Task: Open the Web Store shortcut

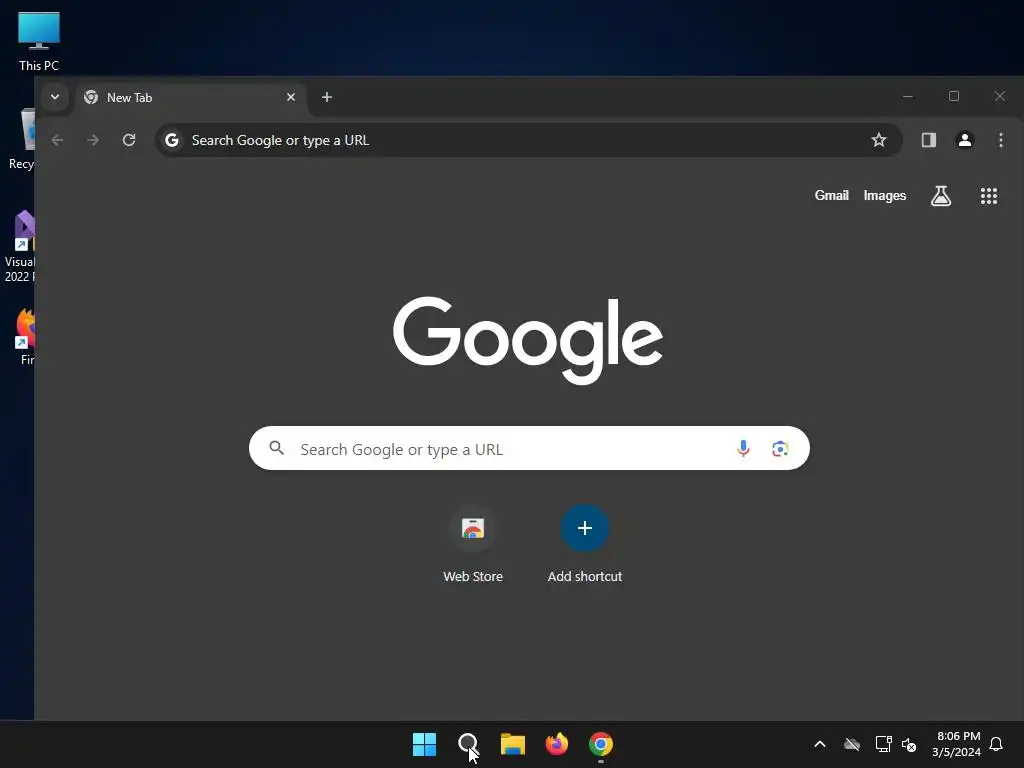Action: (473, 543)
